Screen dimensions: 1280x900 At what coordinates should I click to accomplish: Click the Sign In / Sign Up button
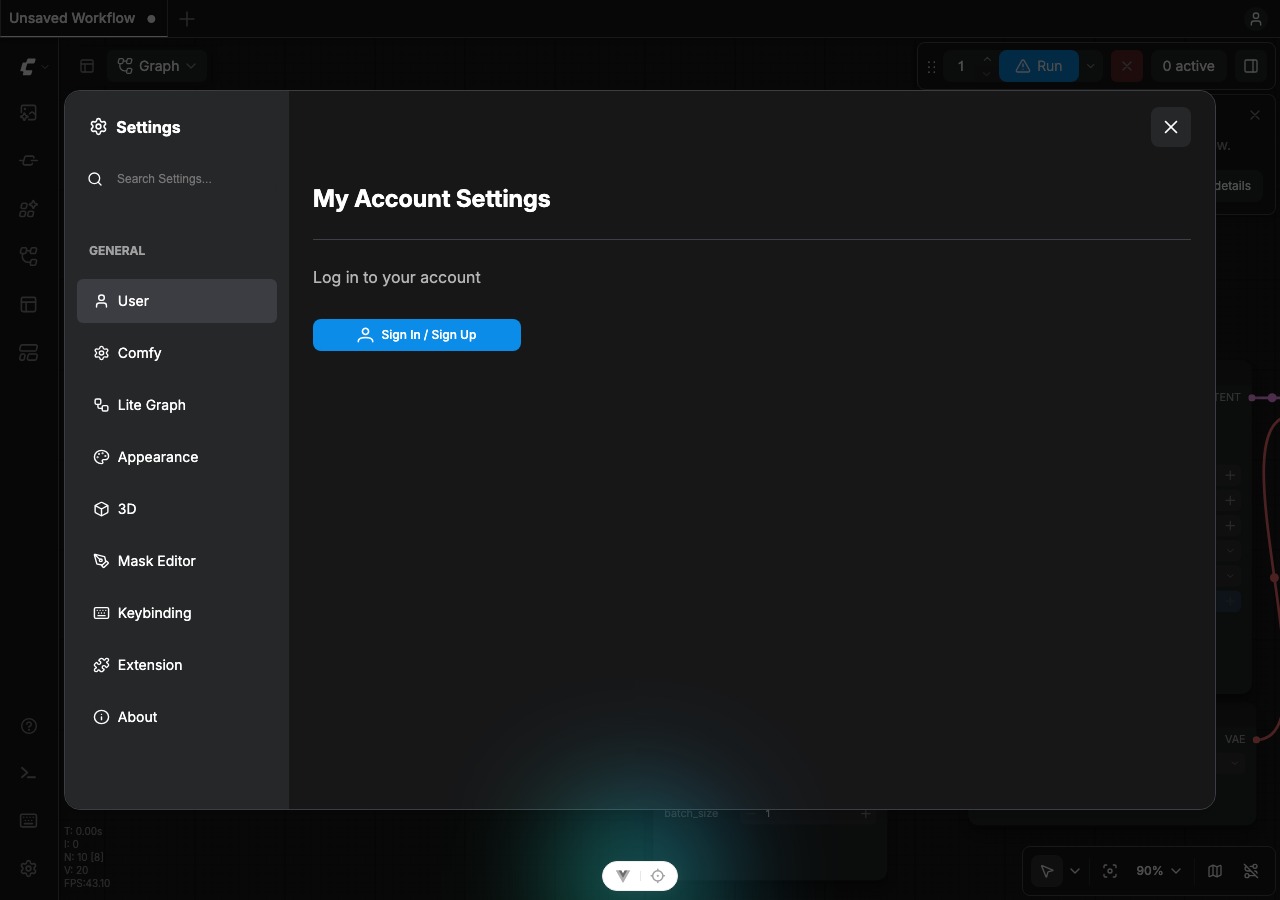click(417, 335)
